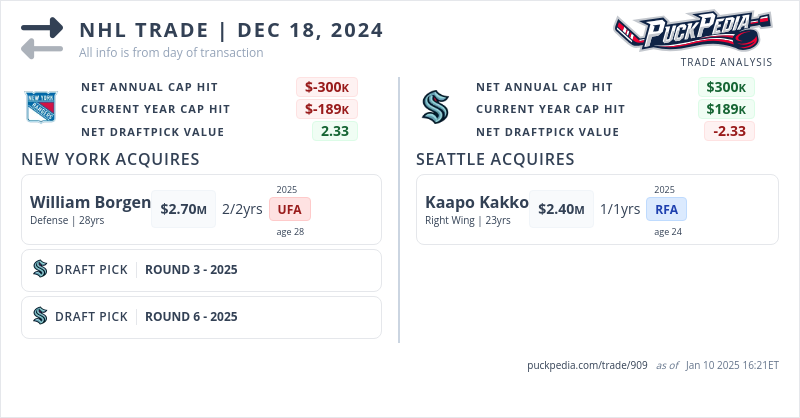This screenshot has height=418, width=800.
Task: Click Kraken icon on Round 3 pick
Action: pos(41,269)
